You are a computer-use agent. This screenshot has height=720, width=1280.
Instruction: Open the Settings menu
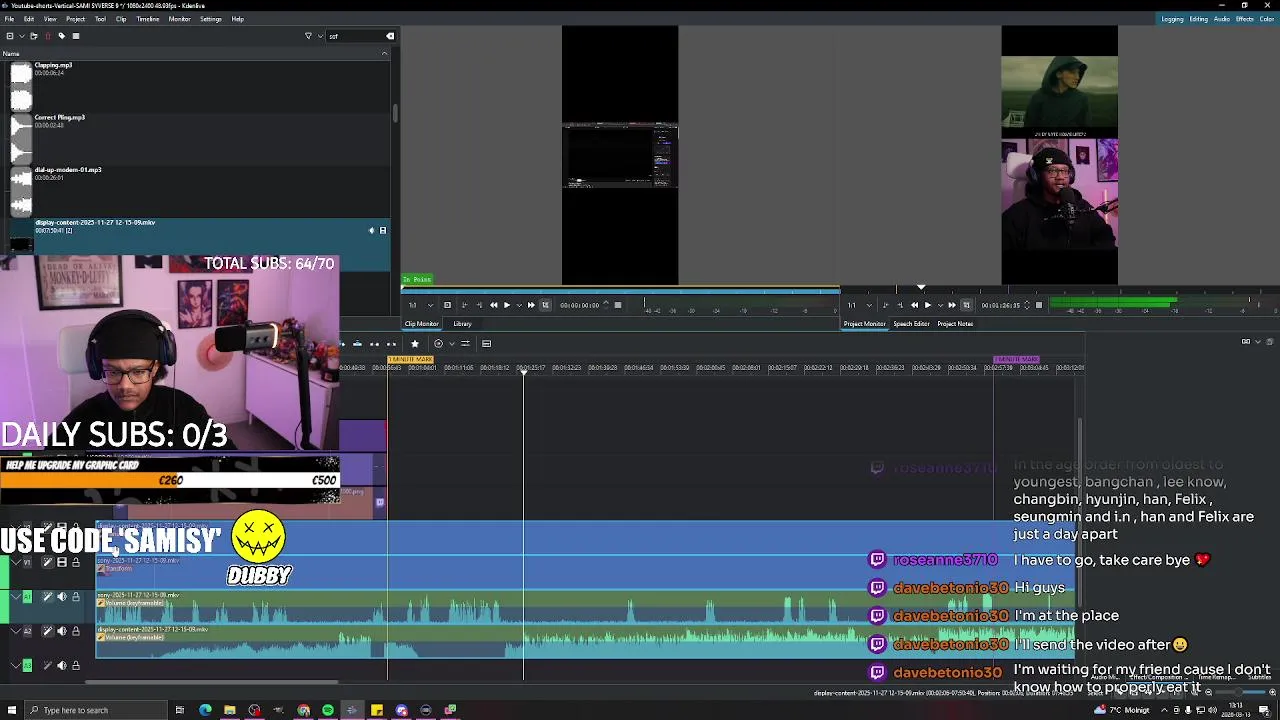point(210,19)
